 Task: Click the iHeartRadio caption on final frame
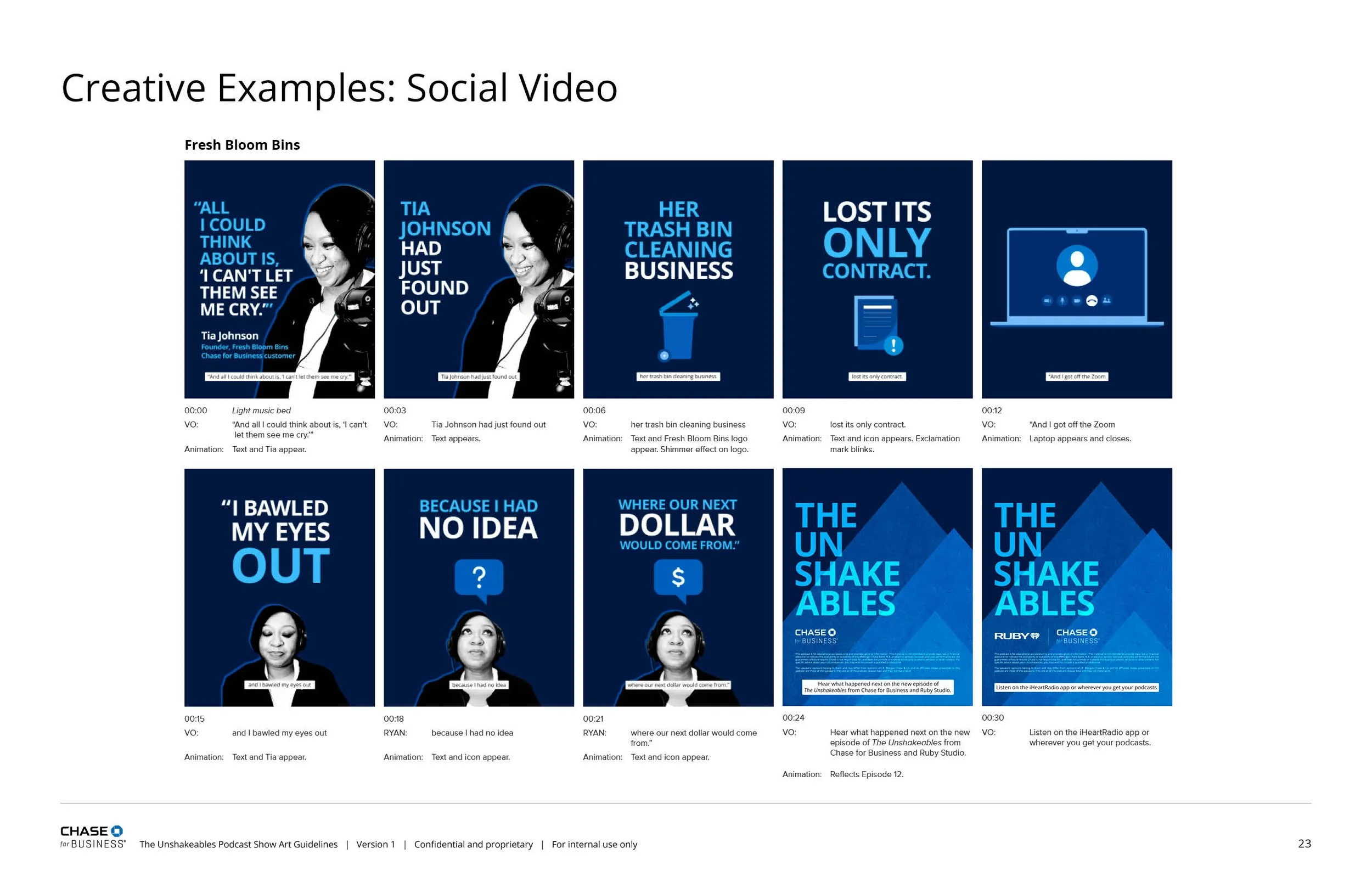[1076, 687]
